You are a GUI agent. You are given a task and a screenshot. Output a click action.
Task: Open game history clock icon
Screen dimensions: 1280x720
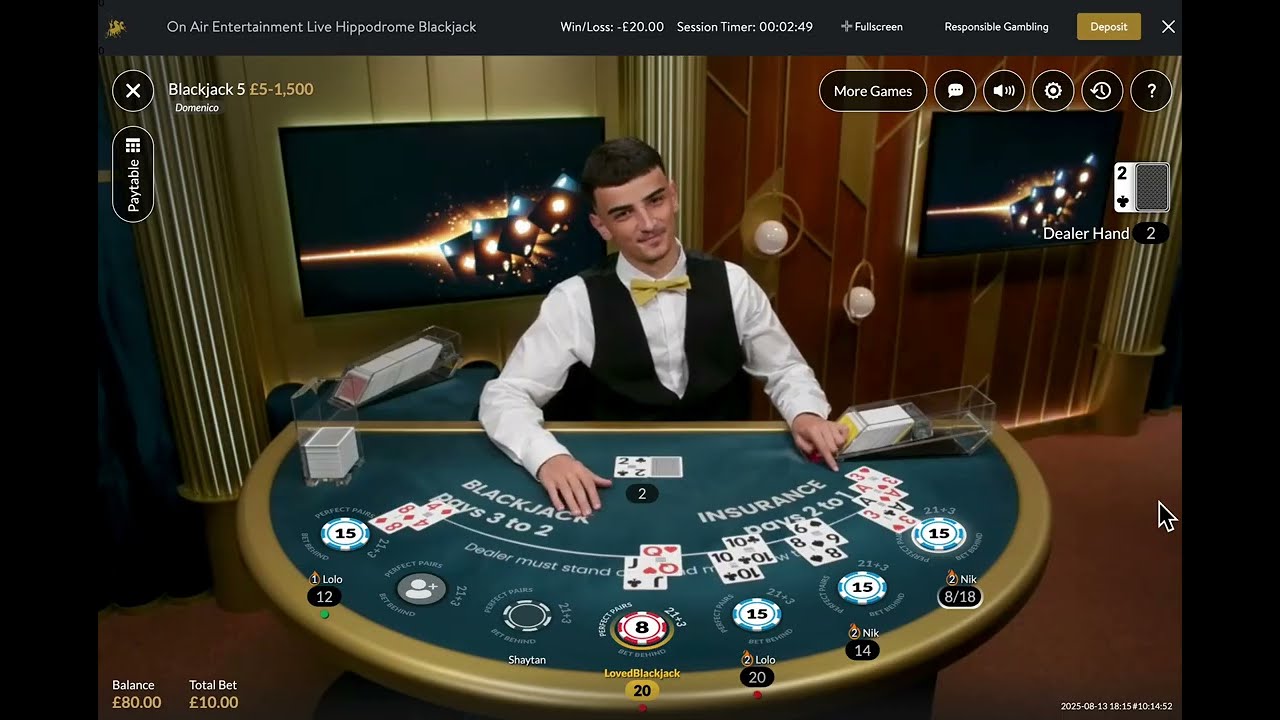pyautogui.click(x=1101, y=91)
